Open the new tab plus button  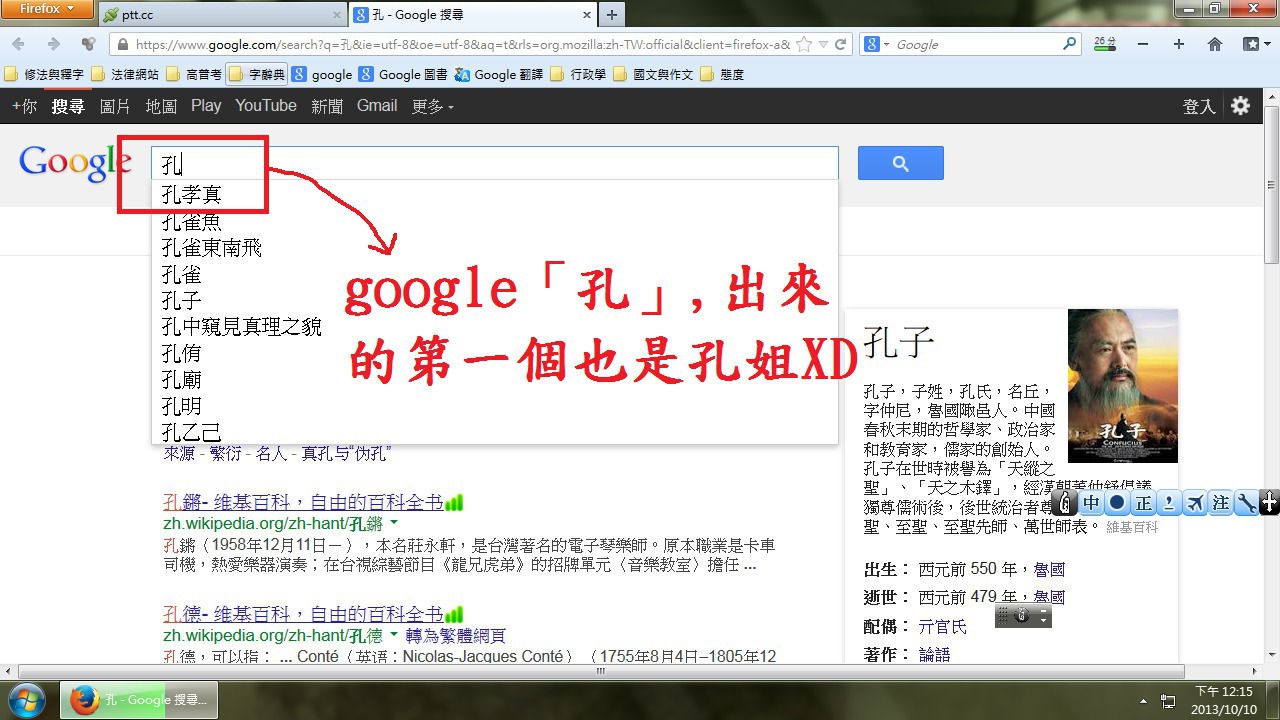[612, 14]
